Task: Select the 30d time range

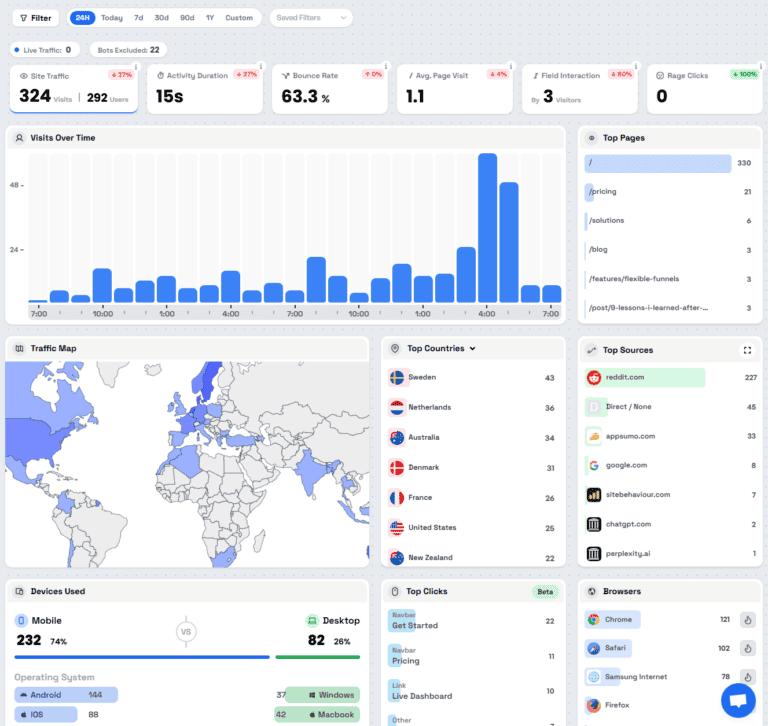Action: pos(162,18)
